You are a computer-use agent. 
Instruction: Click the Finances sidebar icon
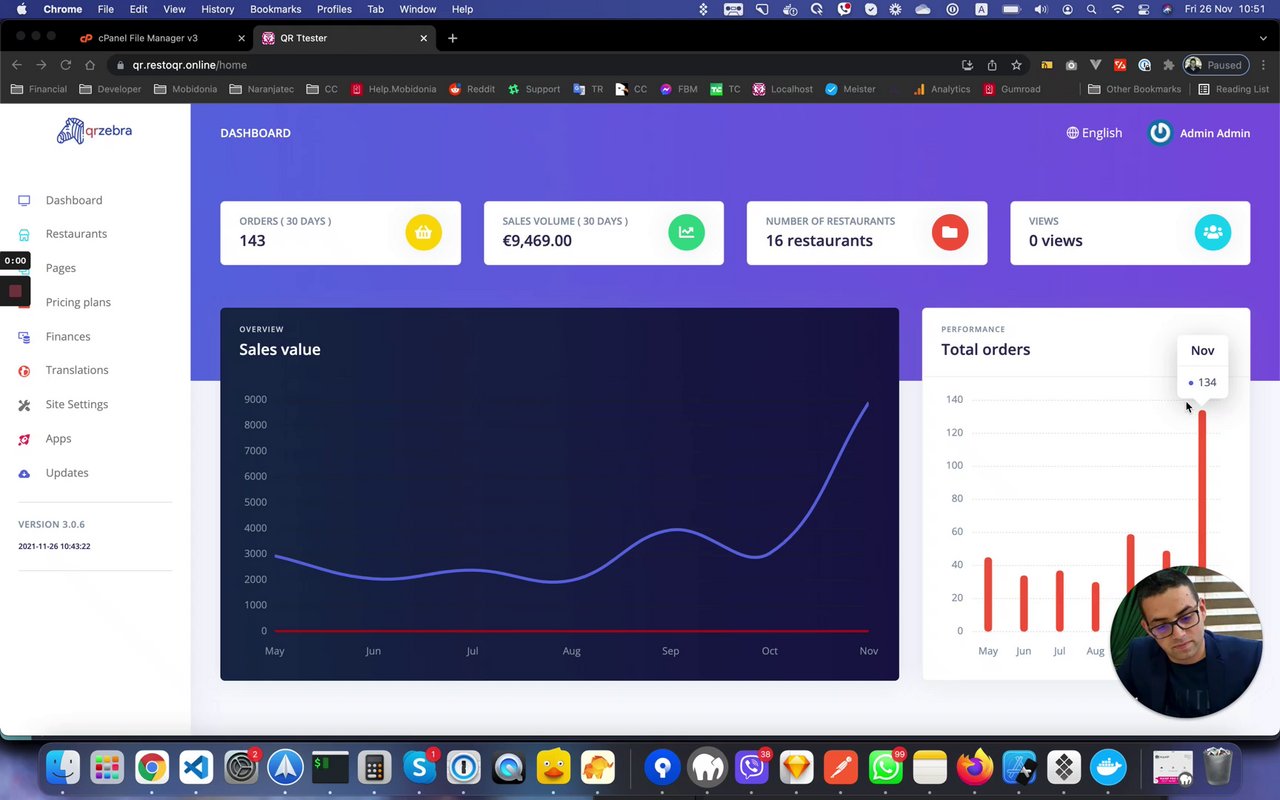[24, 337]
